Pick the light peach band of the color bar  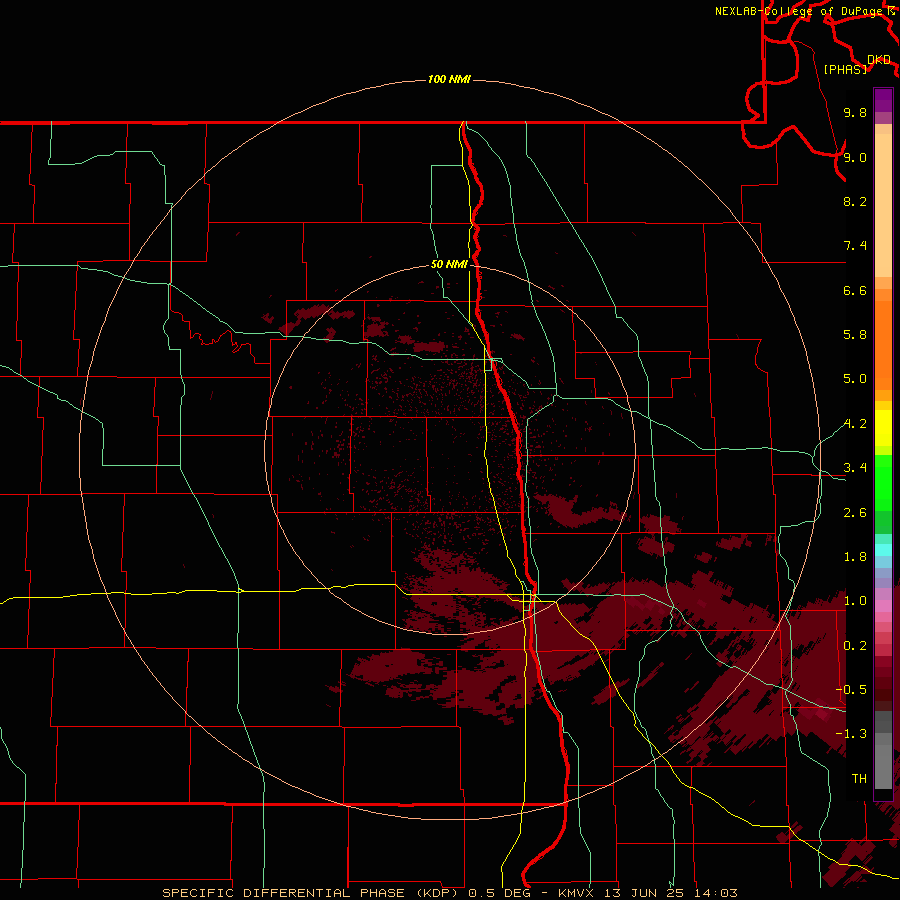coord(883,205)
